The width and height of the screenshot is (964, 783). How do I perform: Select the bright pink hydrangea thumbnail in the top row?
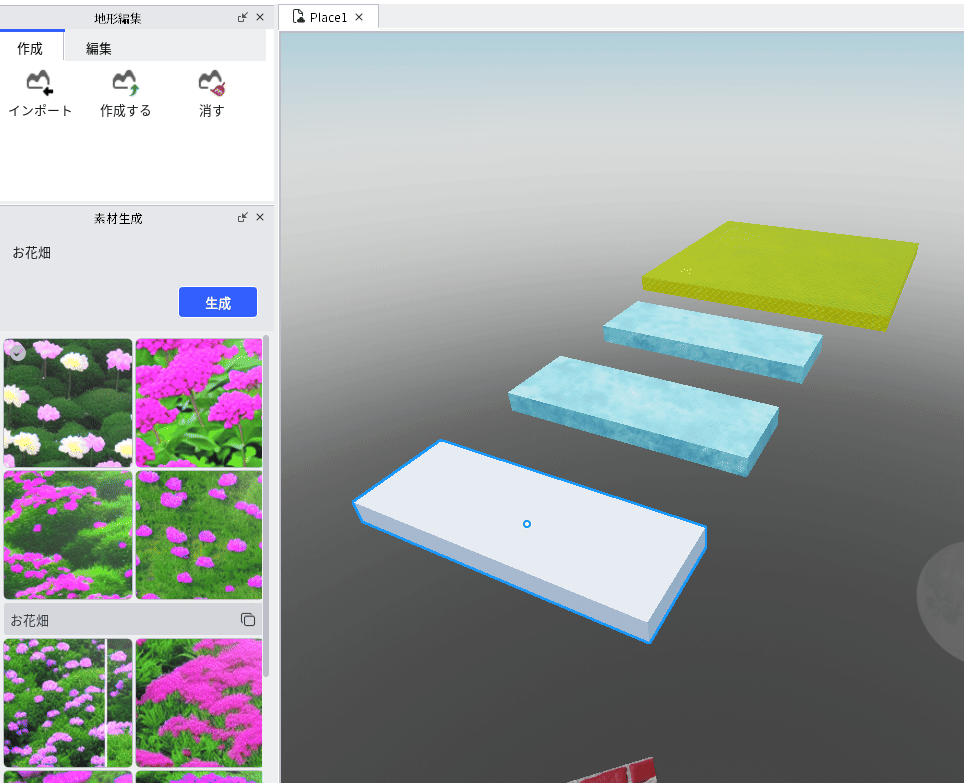tap(199, 403)
